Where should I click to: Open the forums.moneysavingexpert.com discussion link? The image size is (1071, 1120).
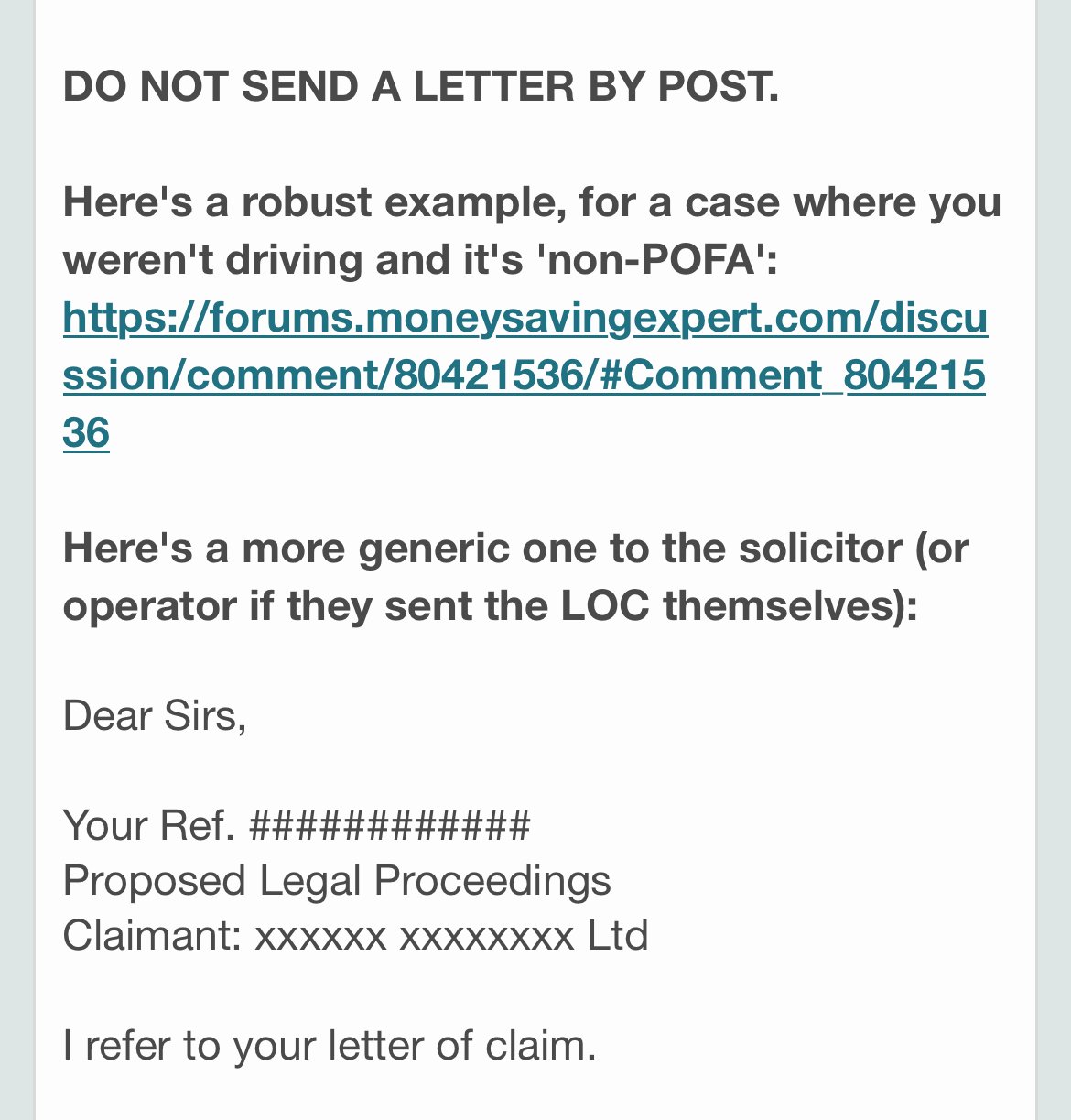click(x=525, y=375)
